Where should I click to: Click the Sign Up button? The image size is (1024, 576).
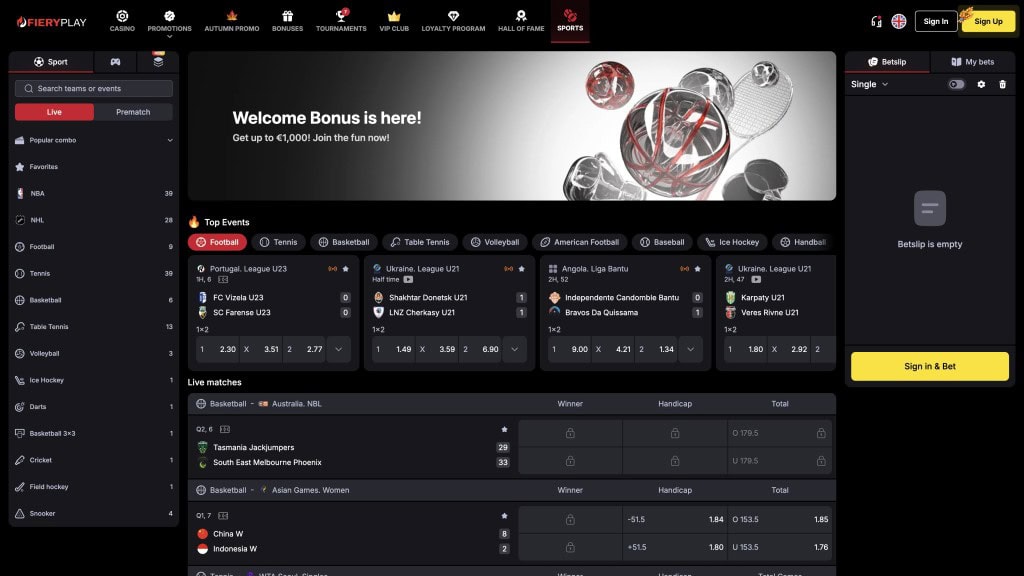(988, 22)
